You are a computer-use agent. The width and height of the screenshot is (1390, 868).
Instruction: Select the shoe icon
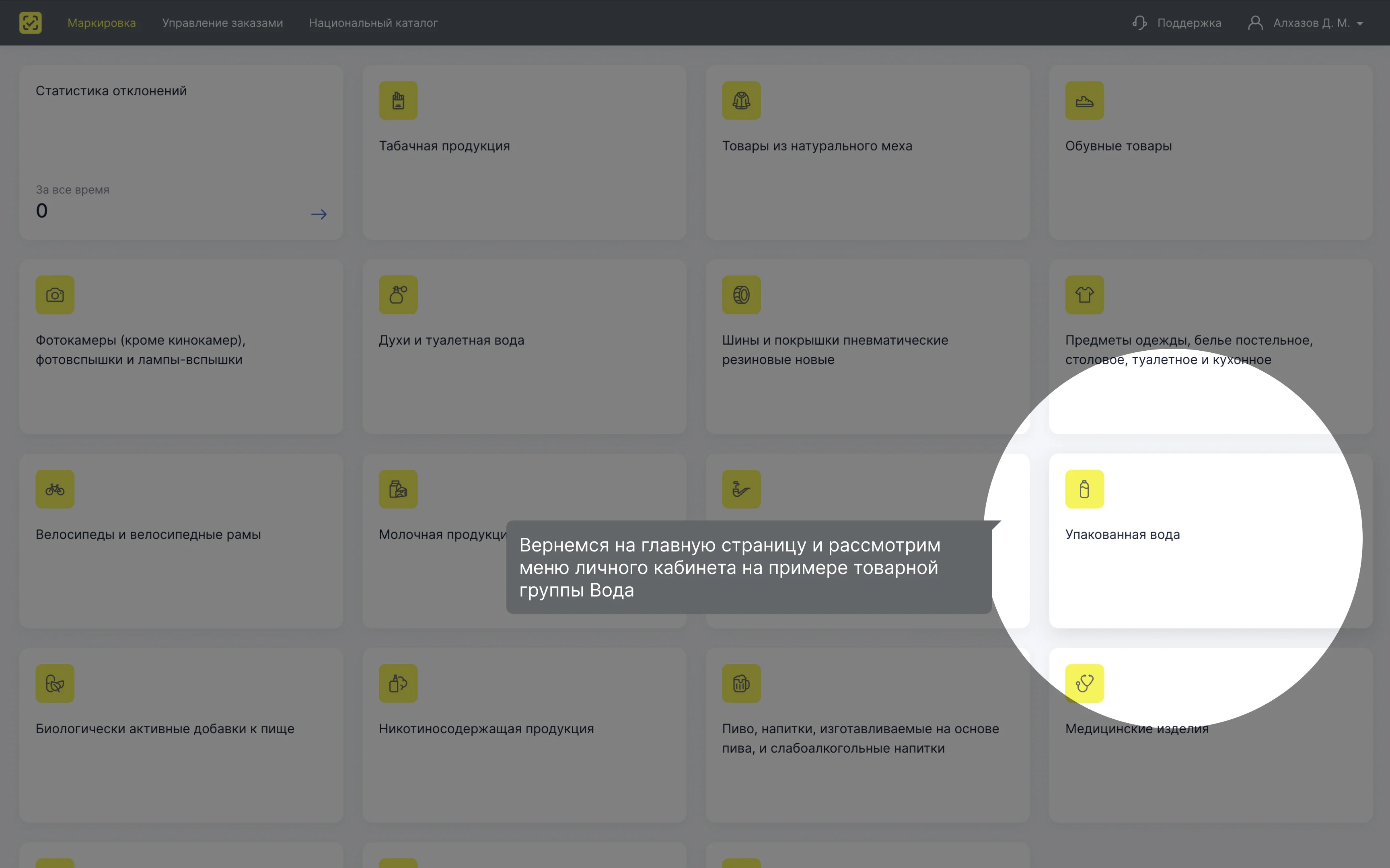[1085, 101]
